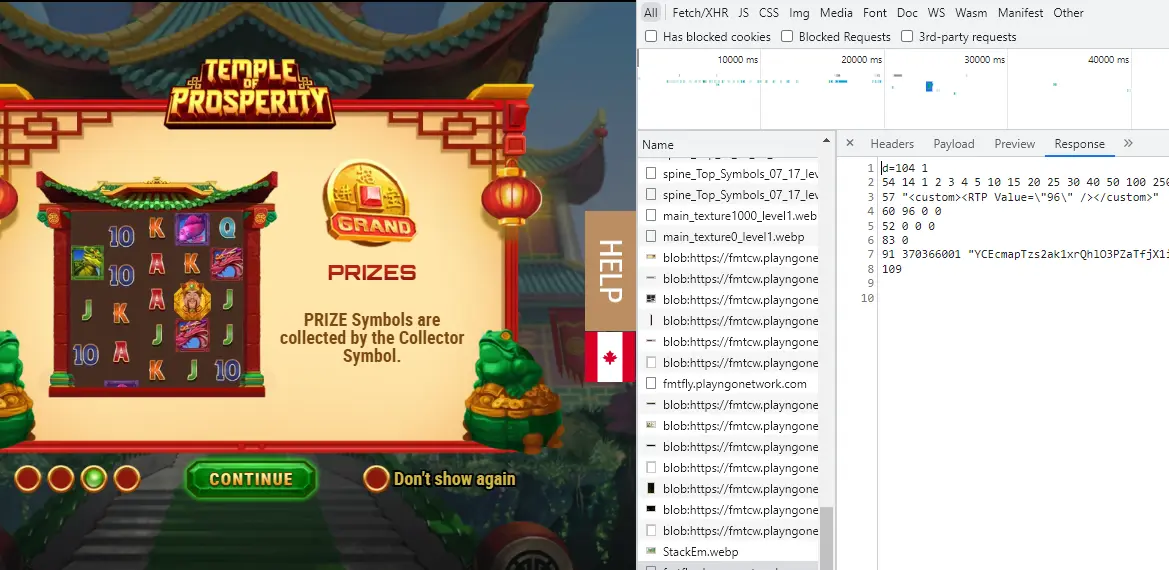Screen dimensions: 1169x570
Task: Click the Temple of Prosperity logo
Action: (249, 92)
